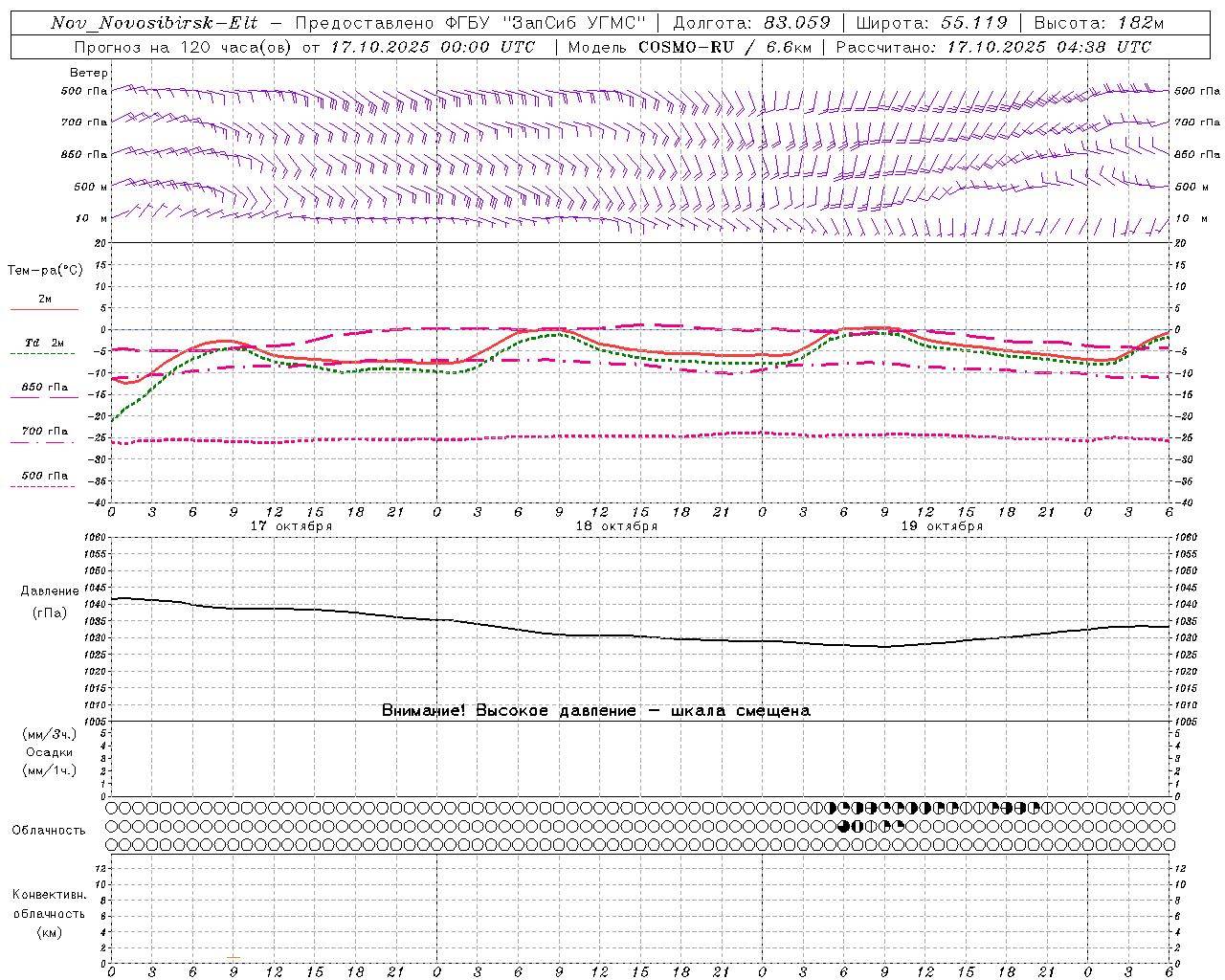Click the 700 гПа temperature legend entry
The image size is (1225, 980).
(x=44, y=432)
